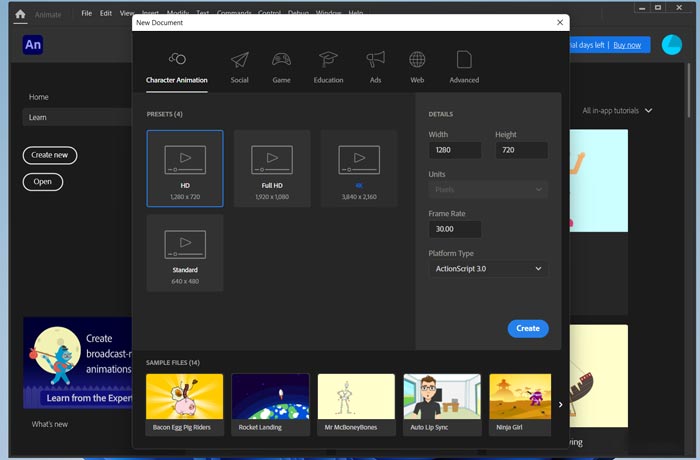Select Home in the left sidebar
This screenshot has width=700, height=460.
click(x=38, y=97)
